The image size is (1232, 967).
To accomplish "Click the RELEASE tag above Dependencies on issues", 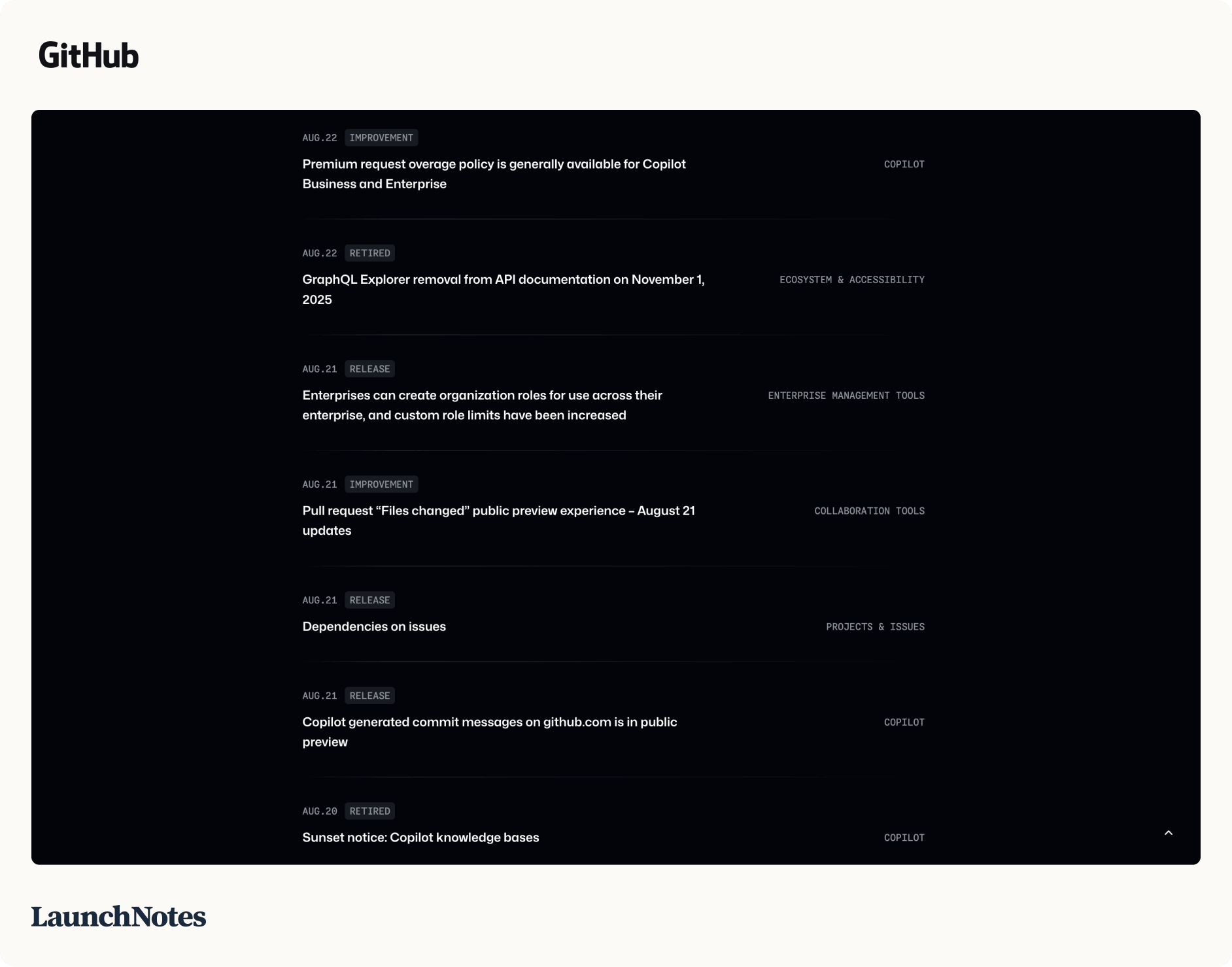I will (369, 600).
